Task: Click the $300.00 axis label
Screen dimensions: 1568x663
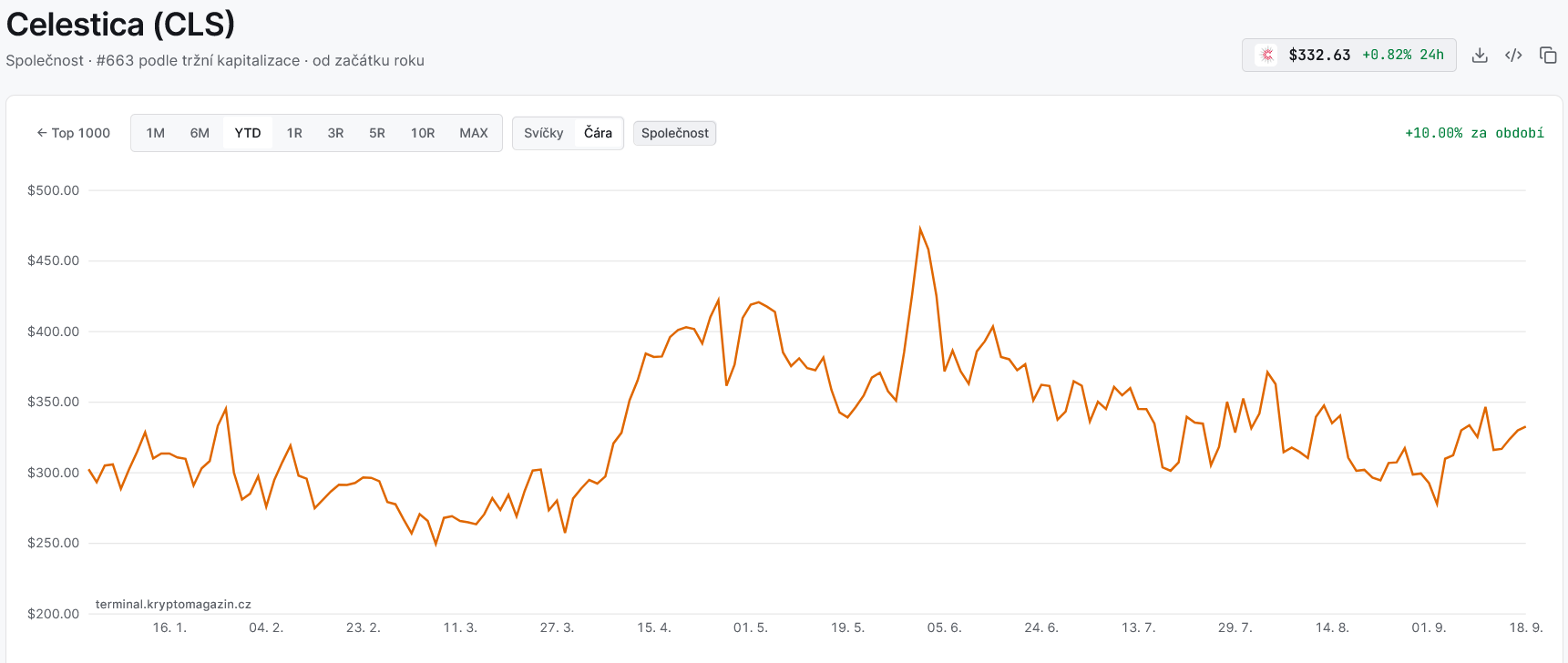Action: click(x=53, y=473)
